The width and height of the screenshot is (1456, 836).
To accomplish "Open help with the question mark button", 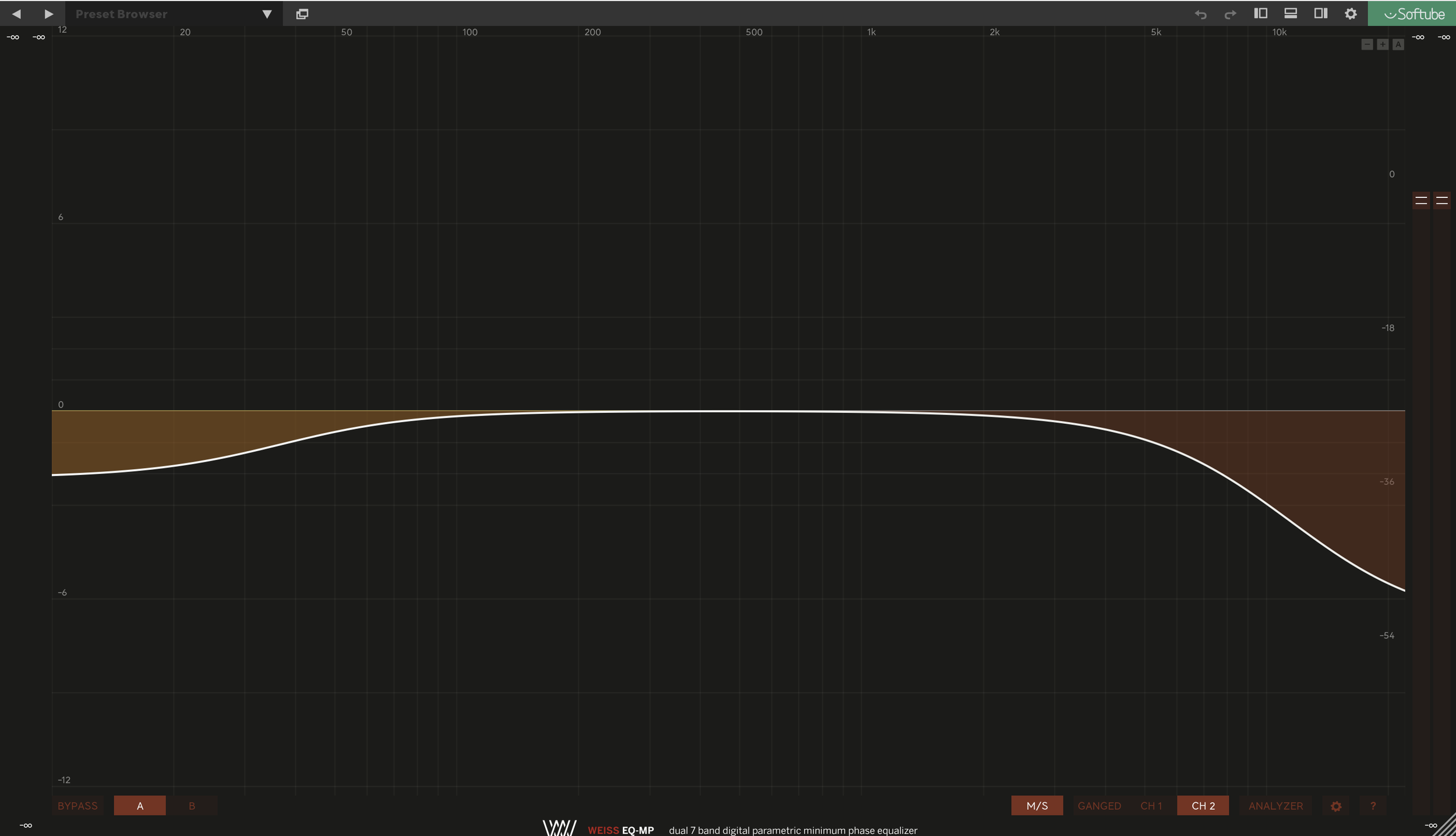I will coord(1373,806).
